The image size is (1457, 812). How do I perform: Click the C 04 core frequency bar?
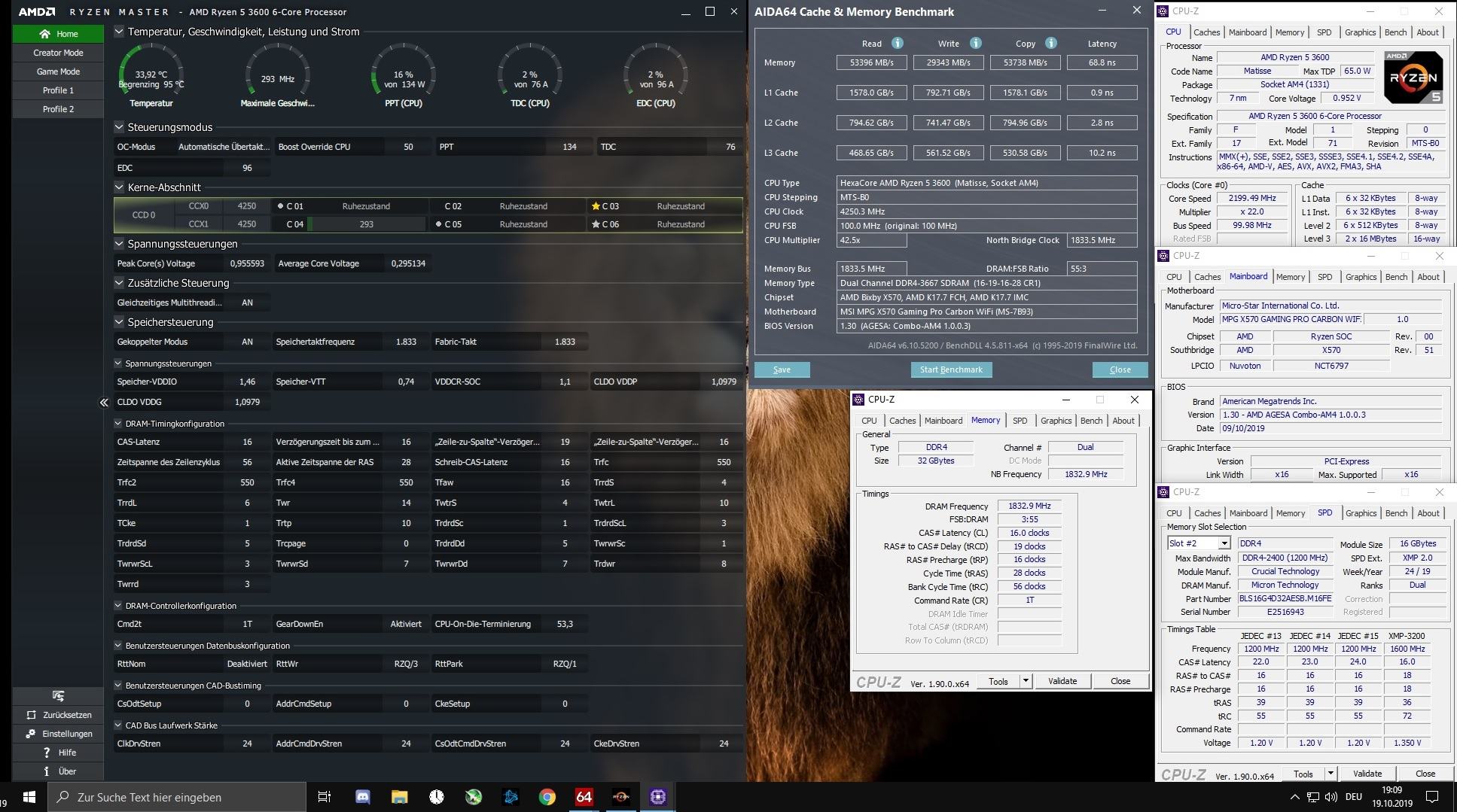(367, 224)
